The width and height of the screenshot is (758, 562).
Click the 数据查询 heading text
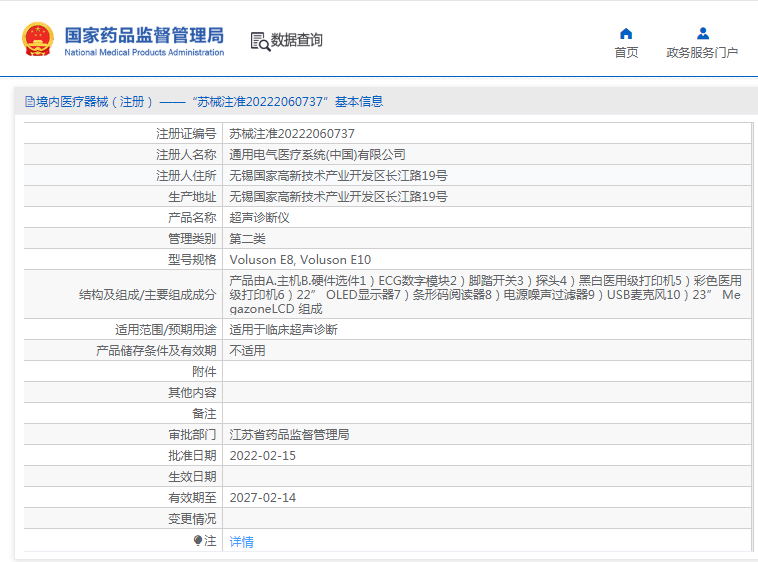coord(296,40)
